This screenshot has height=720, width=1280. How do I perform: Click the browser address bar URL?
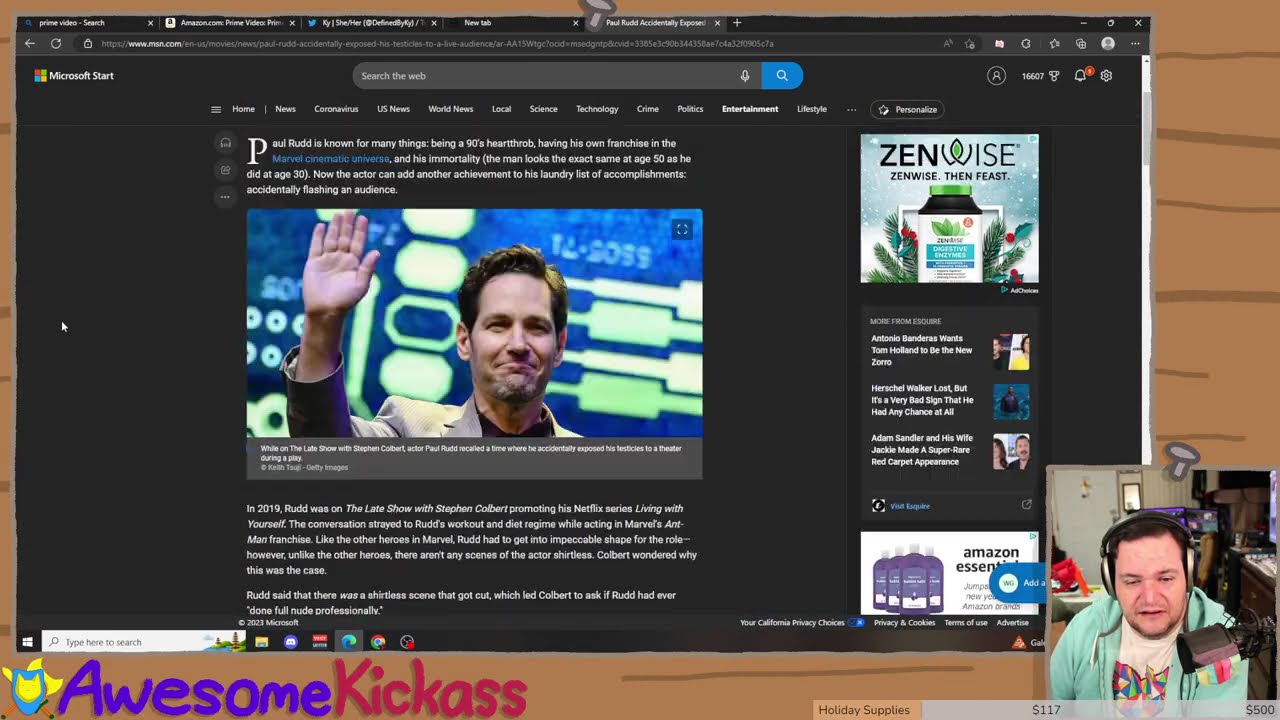[x=437, y=44]
